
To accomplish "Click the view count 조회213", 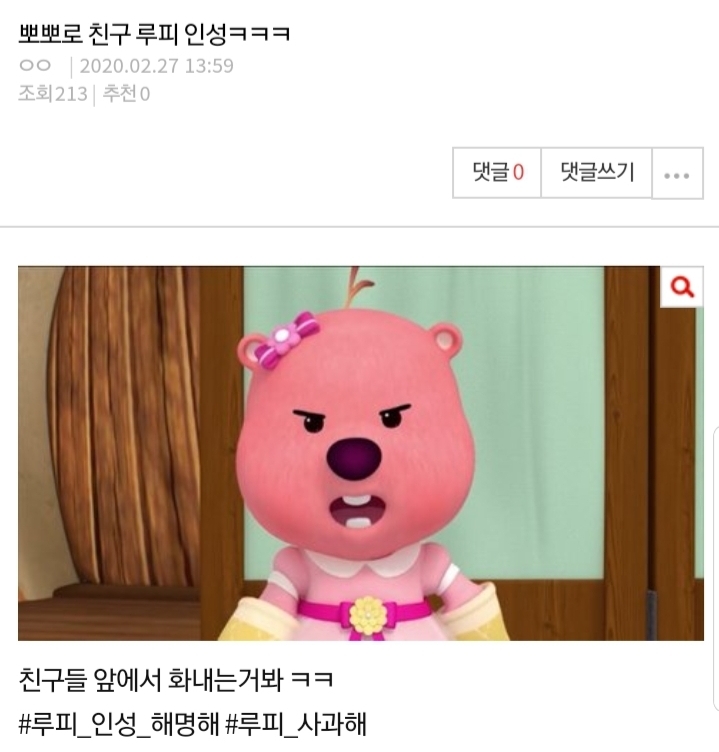I will (x=53, y=94).
